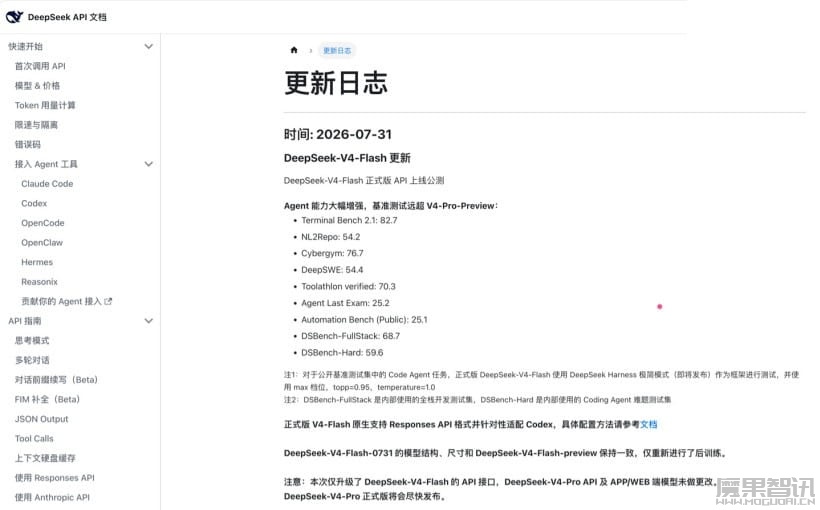Click NL2Repo: 54.2 list entry

[331, 237]
